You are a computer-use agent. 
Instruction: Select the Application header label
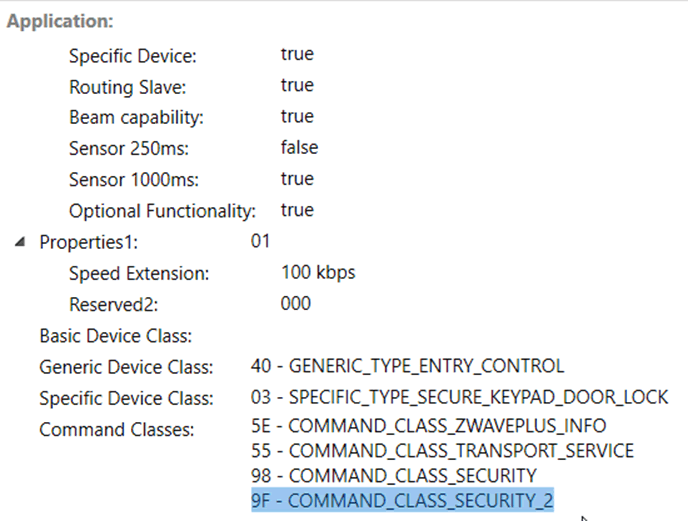pyautogui.click(x=60, y=21)
